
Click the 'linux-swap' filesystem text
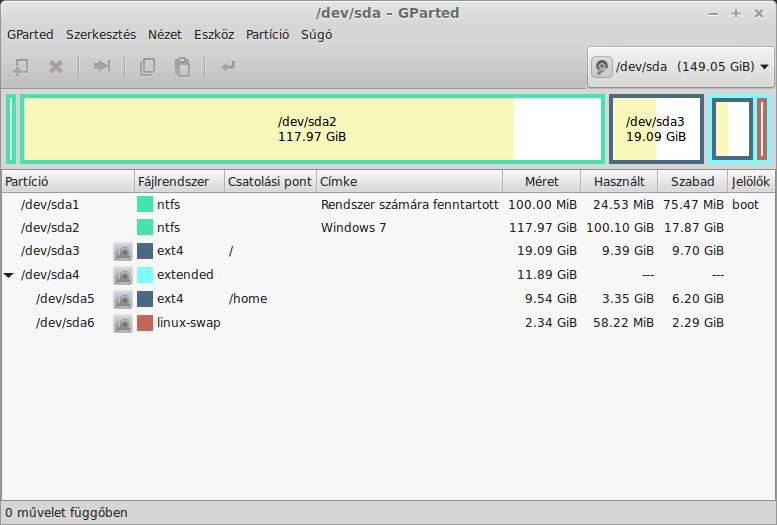pyautogui.click(x=189, y=323)
